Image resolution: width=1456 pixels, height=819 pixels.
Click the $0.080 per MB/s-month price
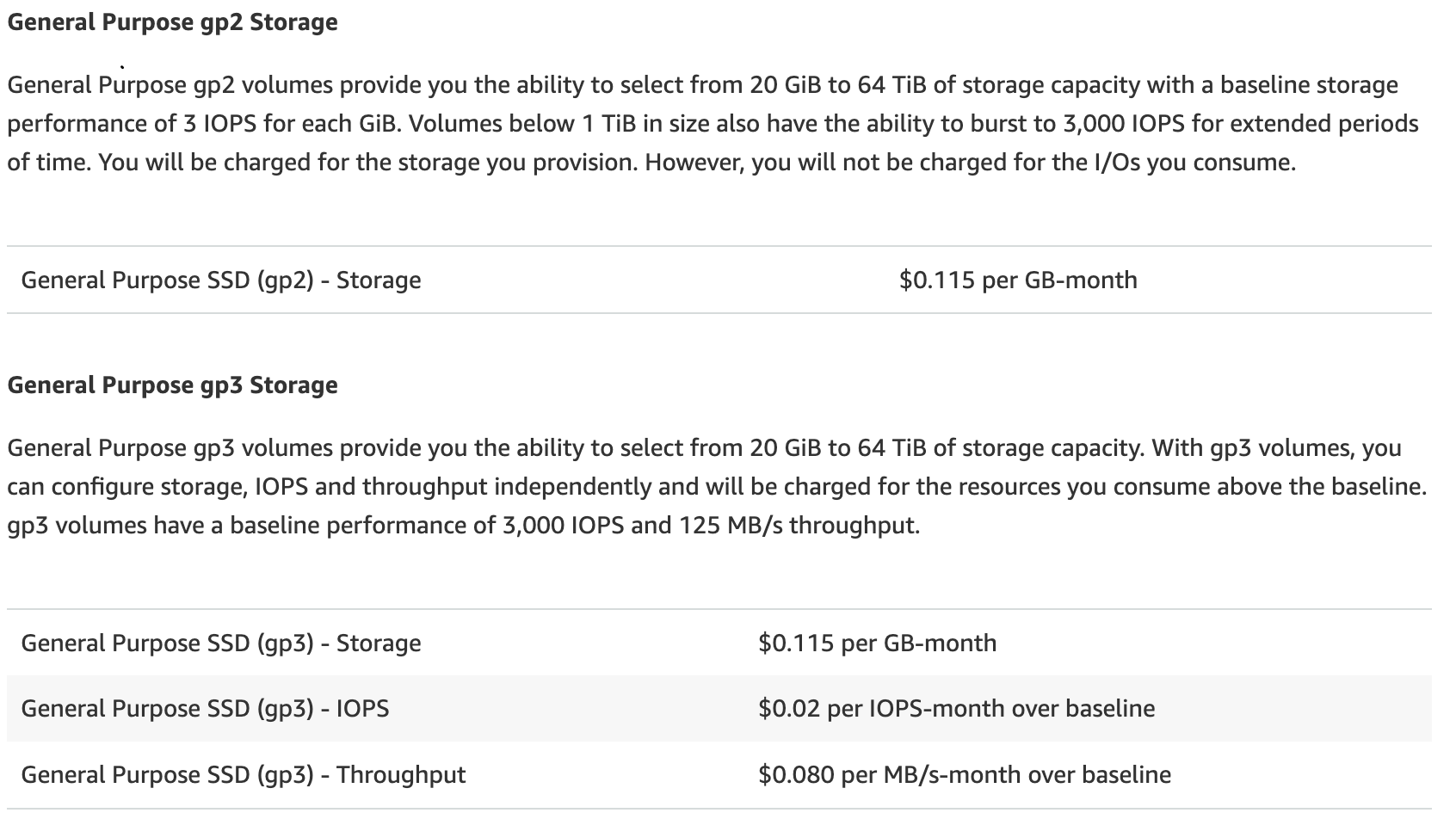tap(964, 774)
